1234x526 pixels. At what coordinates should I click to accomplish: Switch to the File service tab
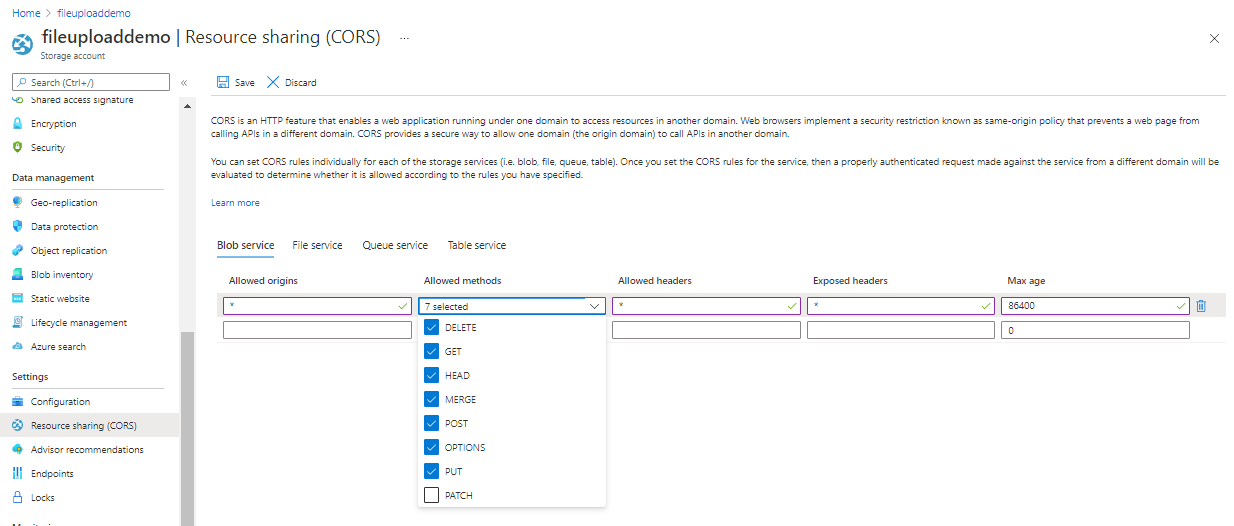point(317,245)
